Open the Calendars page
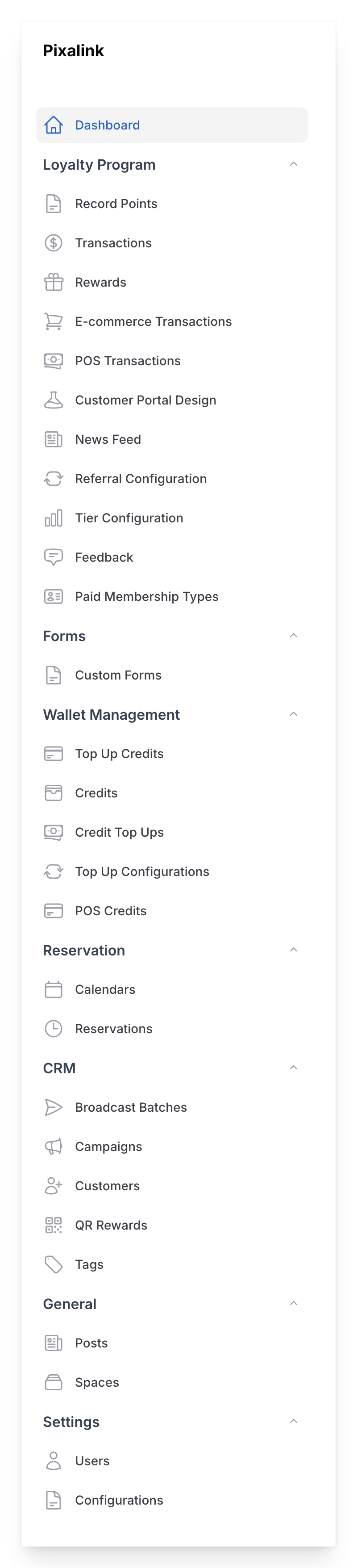 105,989
